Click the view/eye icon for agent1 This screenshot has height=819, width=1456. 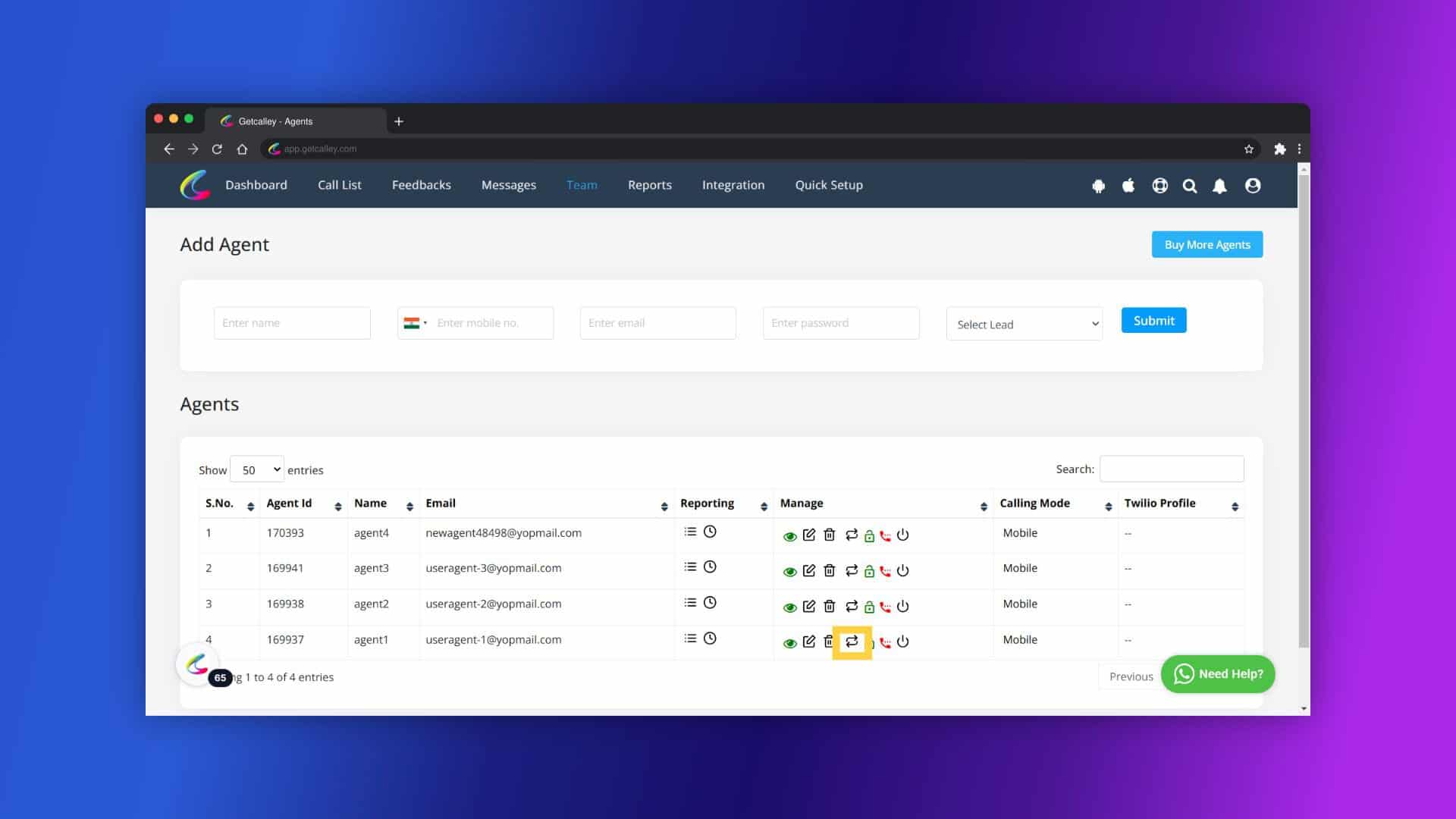pos(790,642)
